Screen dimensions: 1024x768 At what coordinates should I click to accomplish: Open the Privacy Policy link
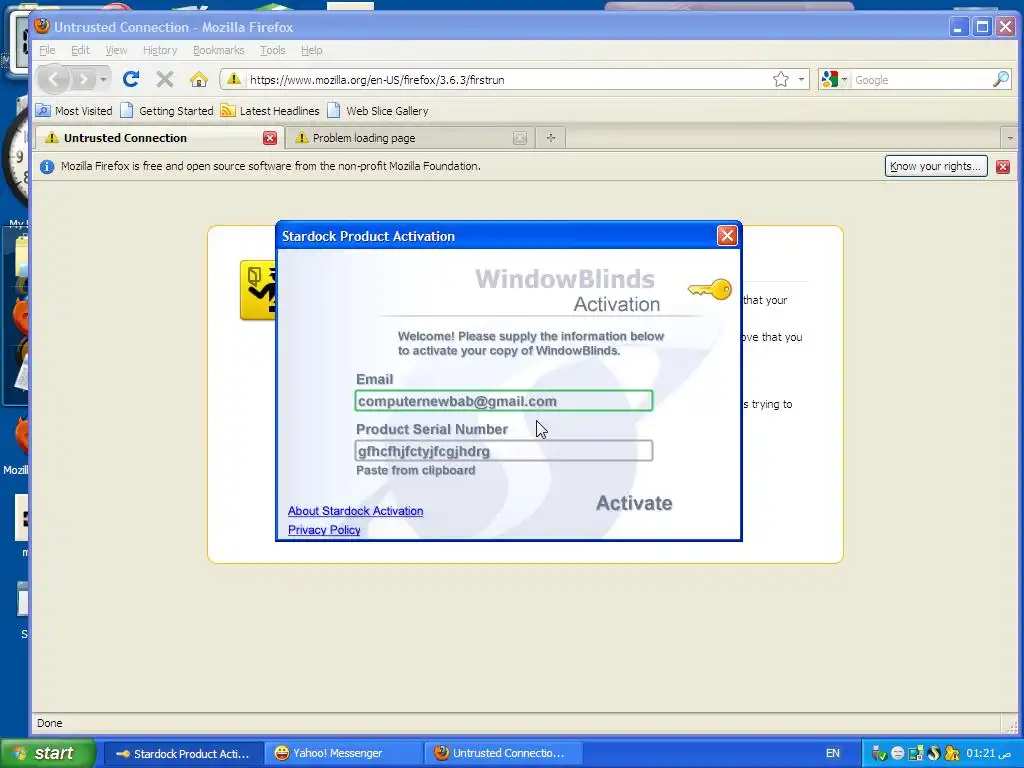click(x=324, y=530)
